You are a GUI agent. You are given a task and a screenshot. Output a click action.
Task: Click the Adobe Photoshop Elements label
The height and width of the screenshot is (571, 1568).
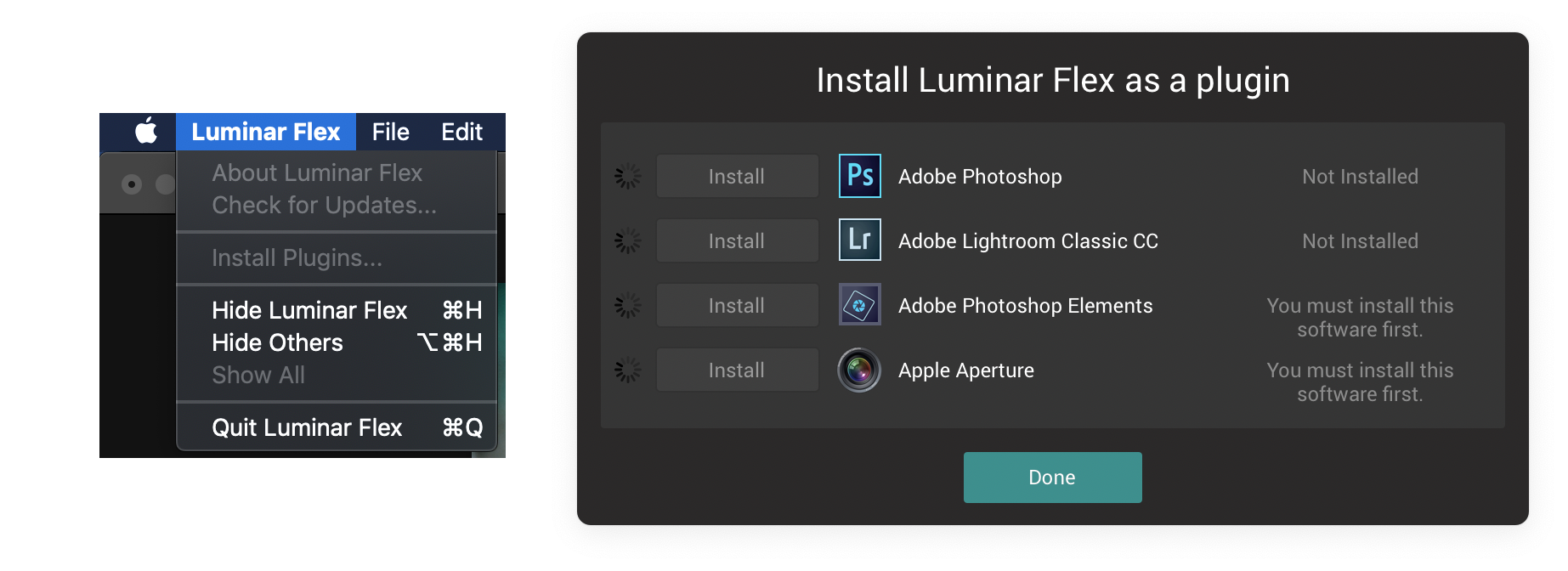click(x=1025, y=306)
